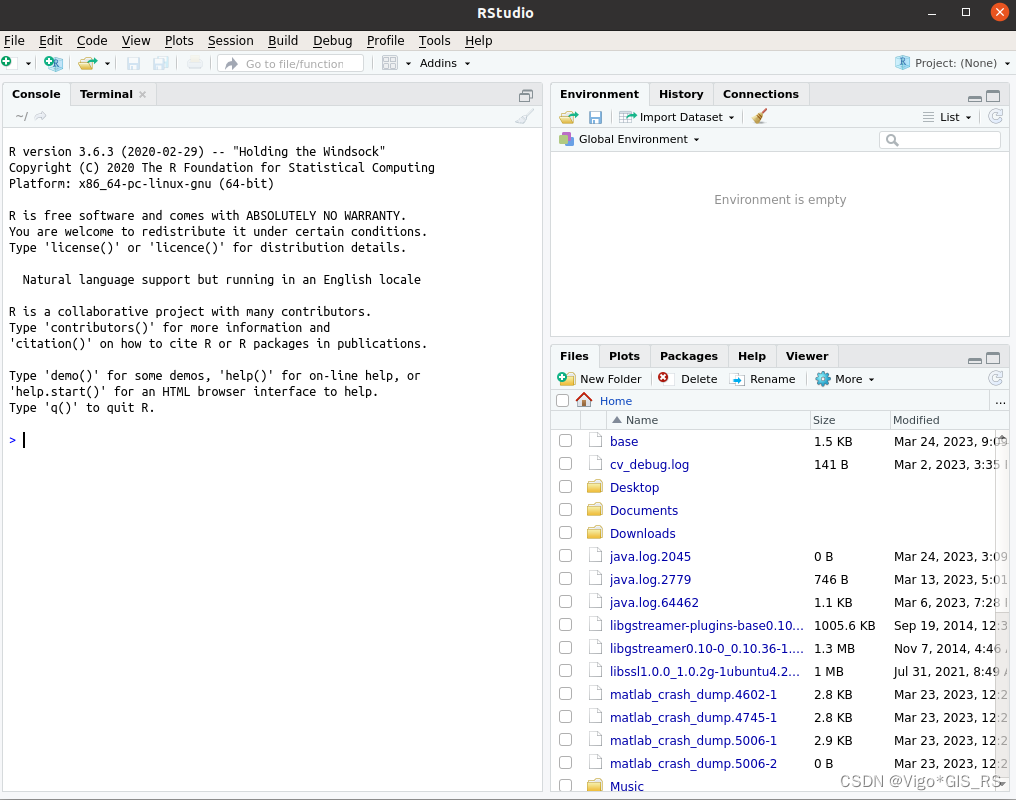The width and height of the screenshot is (1016, 800).
Task: Check the box next to base file
Action: tap(566, 440)
